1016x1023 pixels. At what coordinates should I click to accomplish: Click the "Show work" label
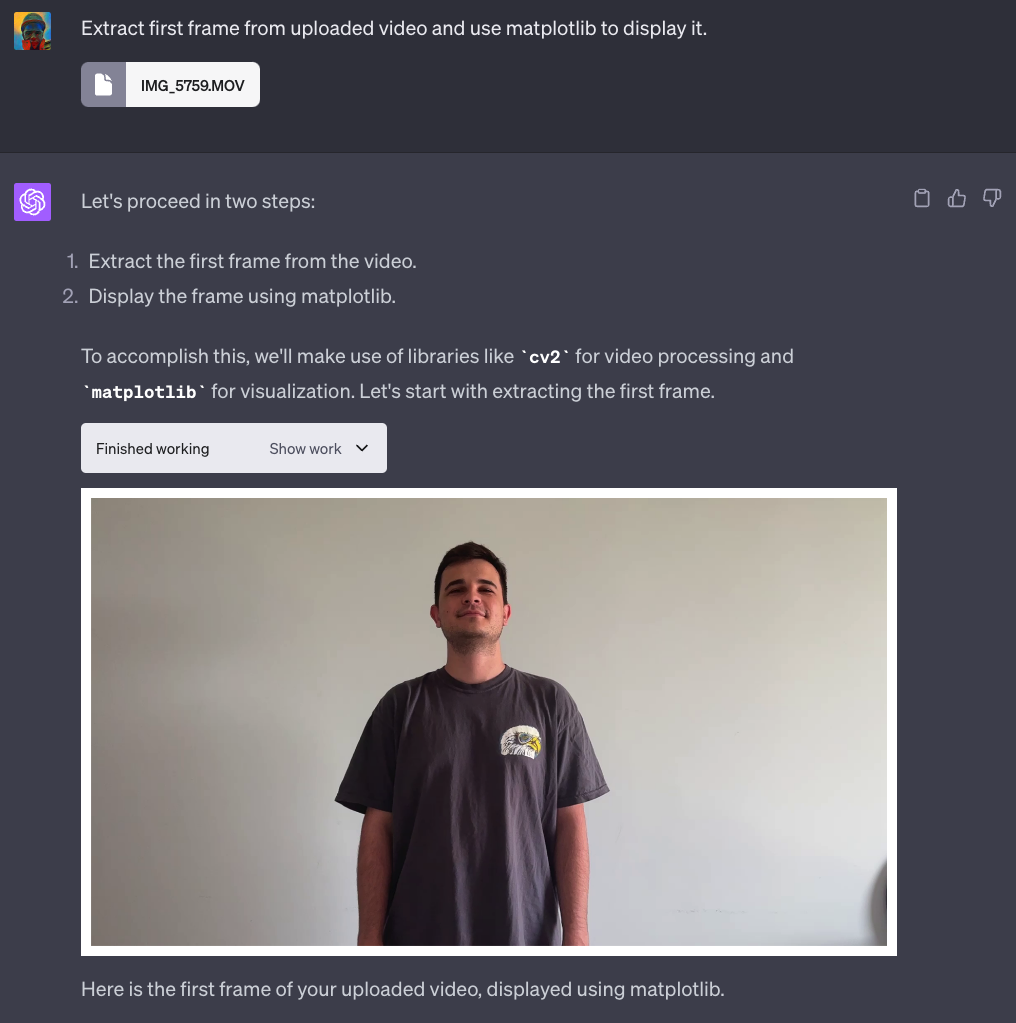coord(305,449)
